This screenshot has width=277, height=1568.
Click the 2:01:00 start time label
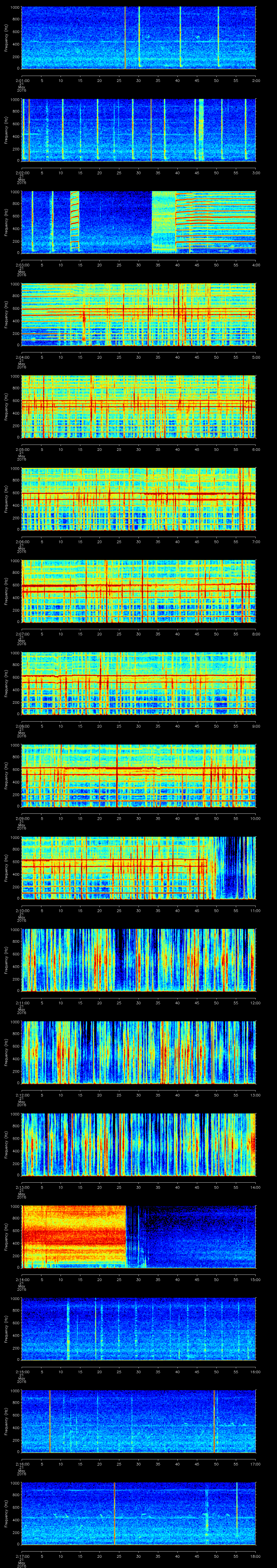[22, 80]
